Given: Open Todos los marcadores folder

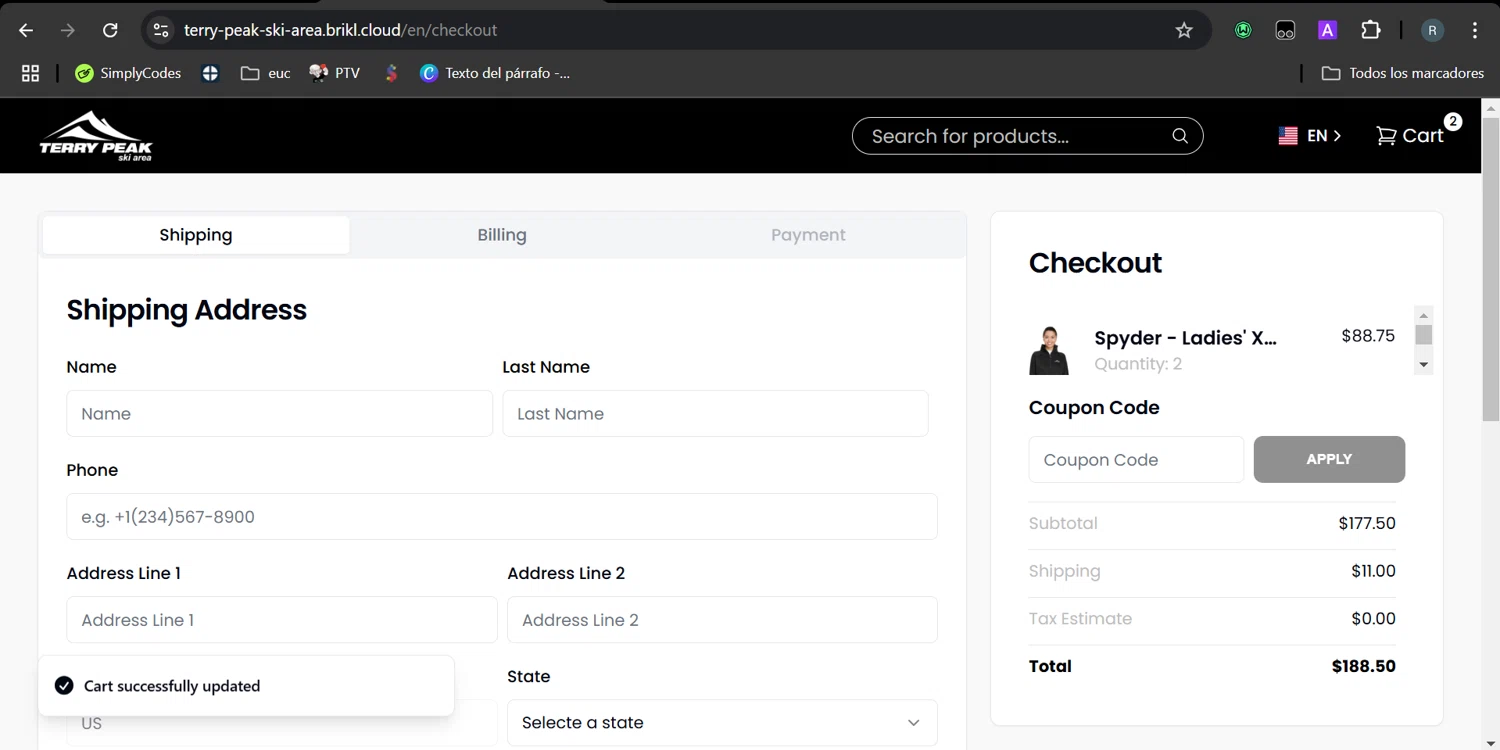Looking at the screenshot, I should (1402, 73).
